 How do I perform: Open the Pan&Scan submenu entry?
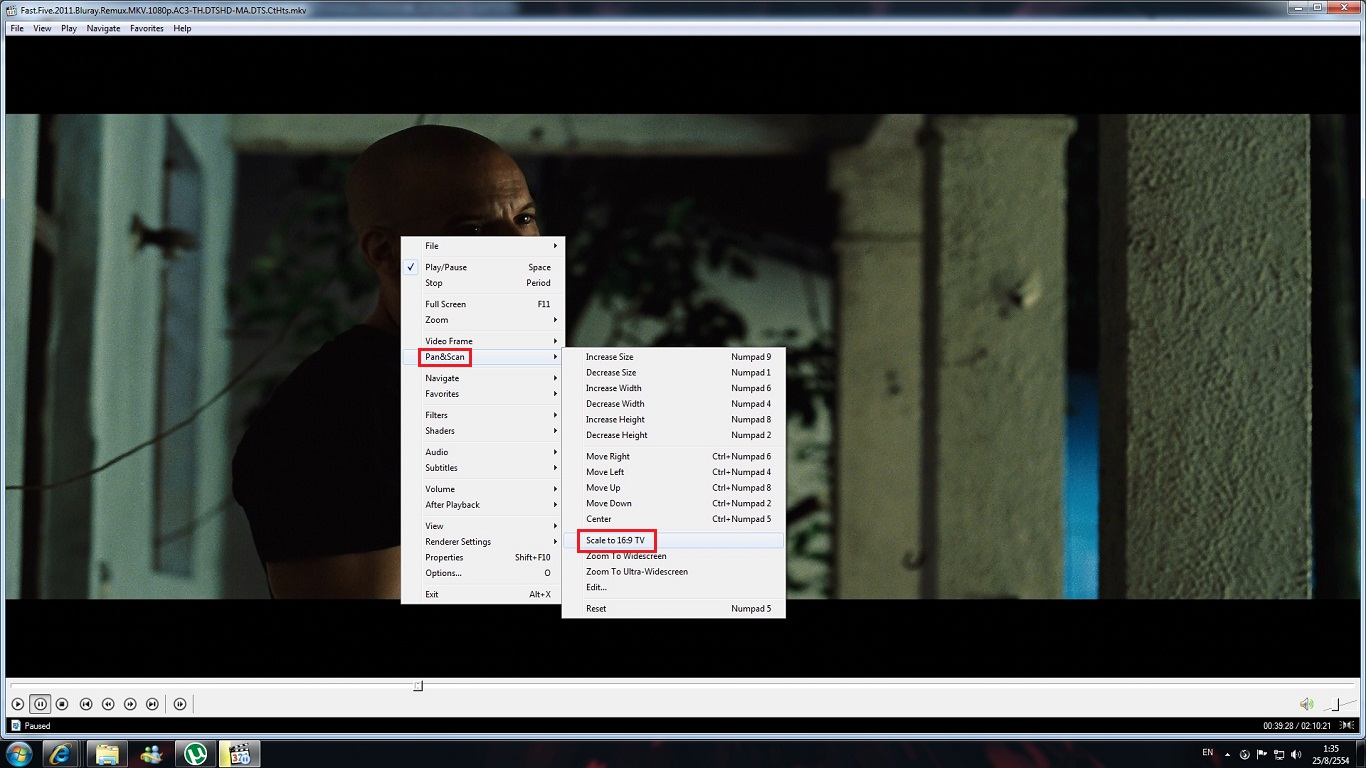coord(483,357)
